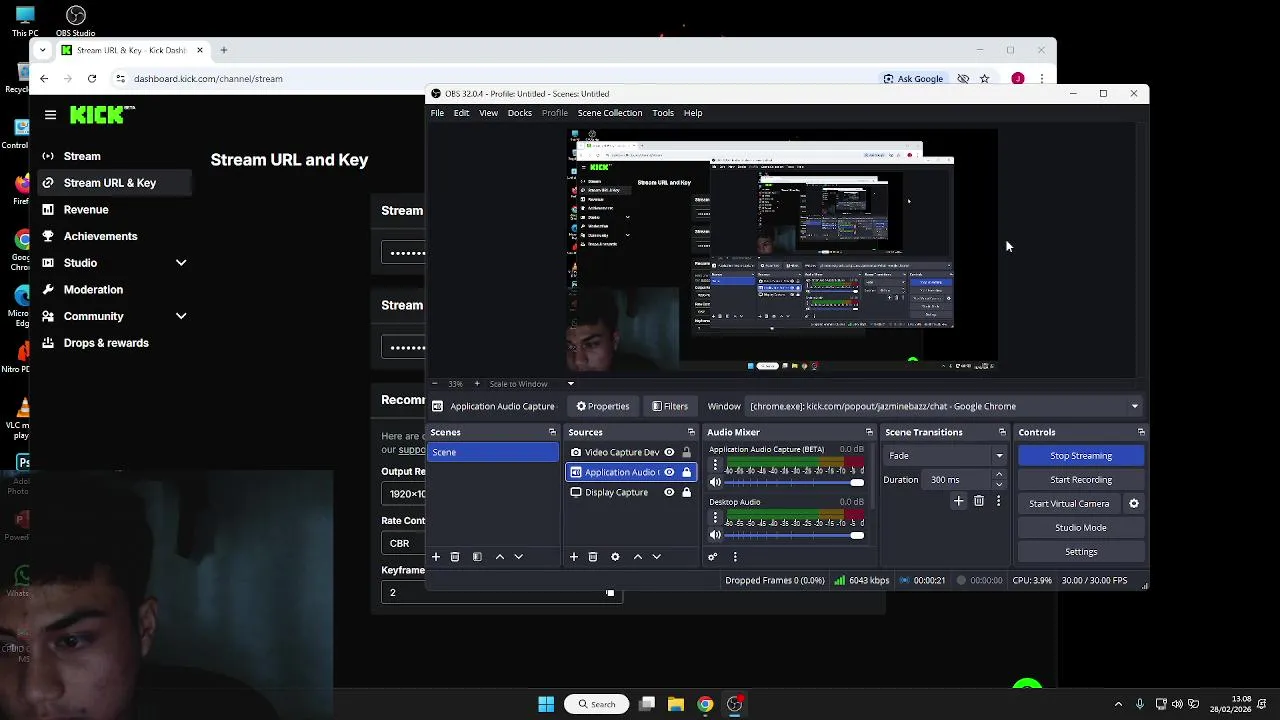Hide Display Capture source
The width and height of the screenshot is (1280, 720).
(669, 492)
